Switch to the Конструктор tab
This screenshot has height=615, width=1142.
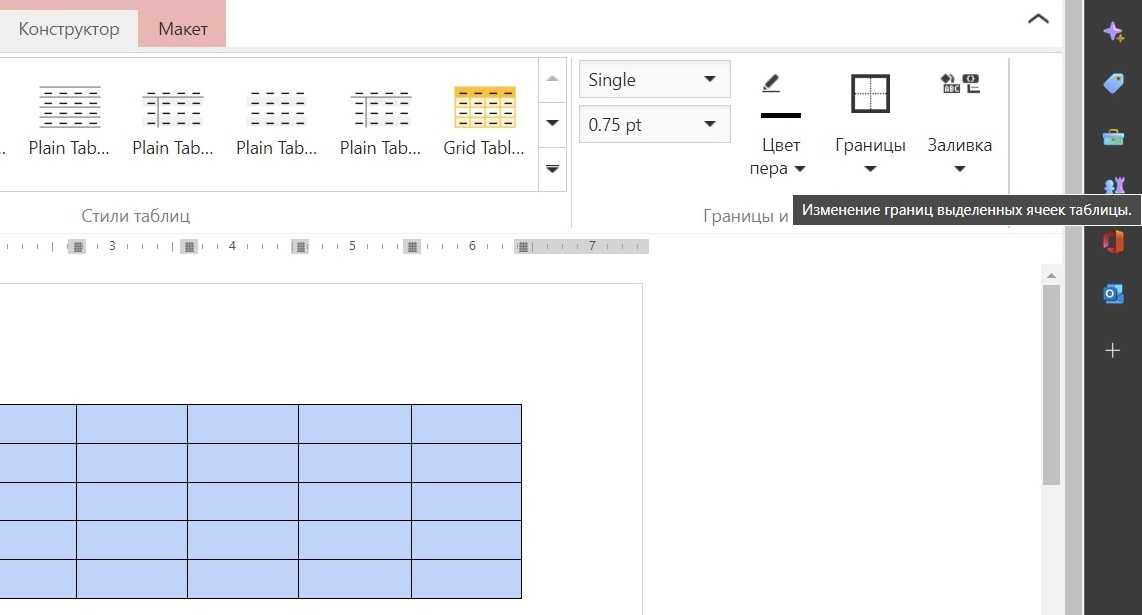pyautogui.click(x=69, y=29)
